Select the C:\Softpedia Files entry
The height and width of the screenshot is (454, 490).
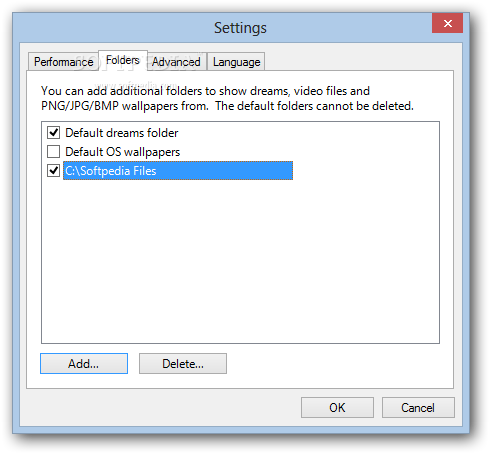click(x=178, y=171)
